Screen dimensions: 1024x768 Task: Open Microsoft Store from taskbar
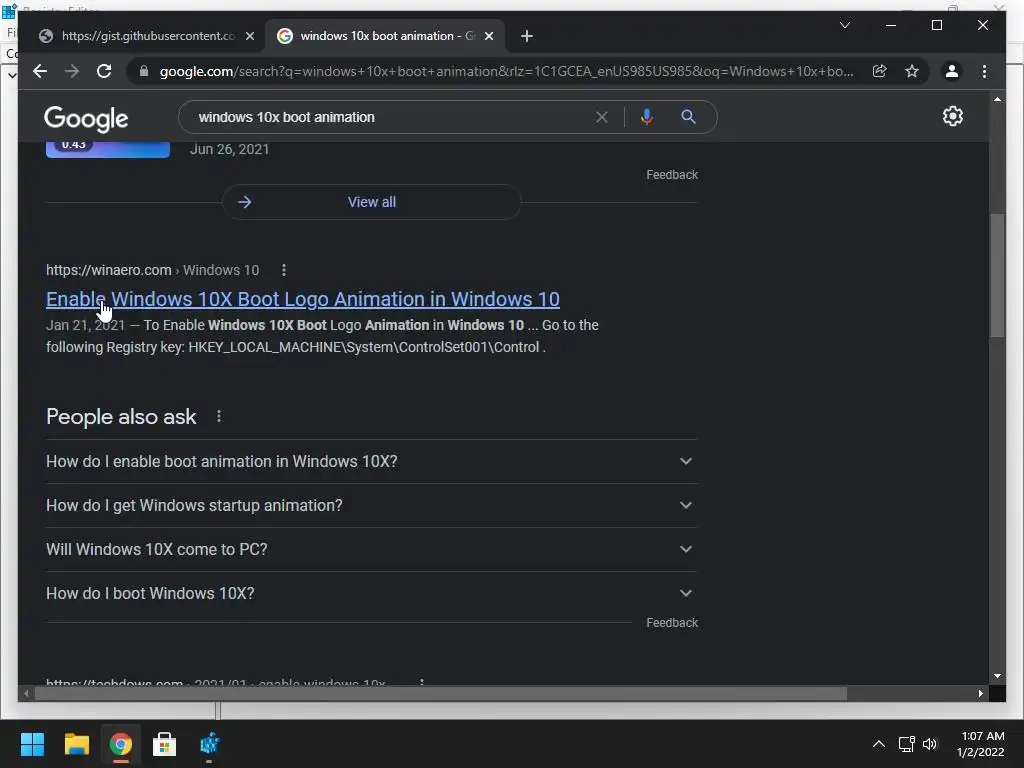tap(165, 744)
